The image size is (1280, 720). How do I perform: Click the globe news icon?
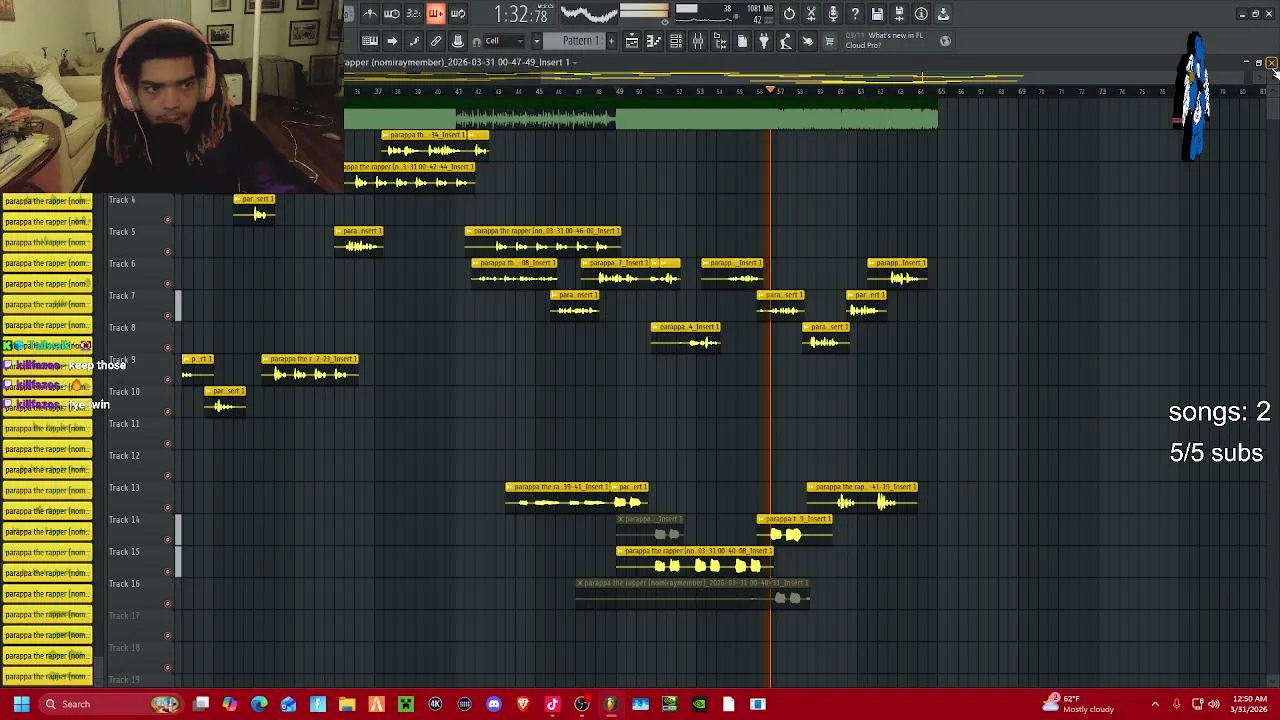pos(945,41)
